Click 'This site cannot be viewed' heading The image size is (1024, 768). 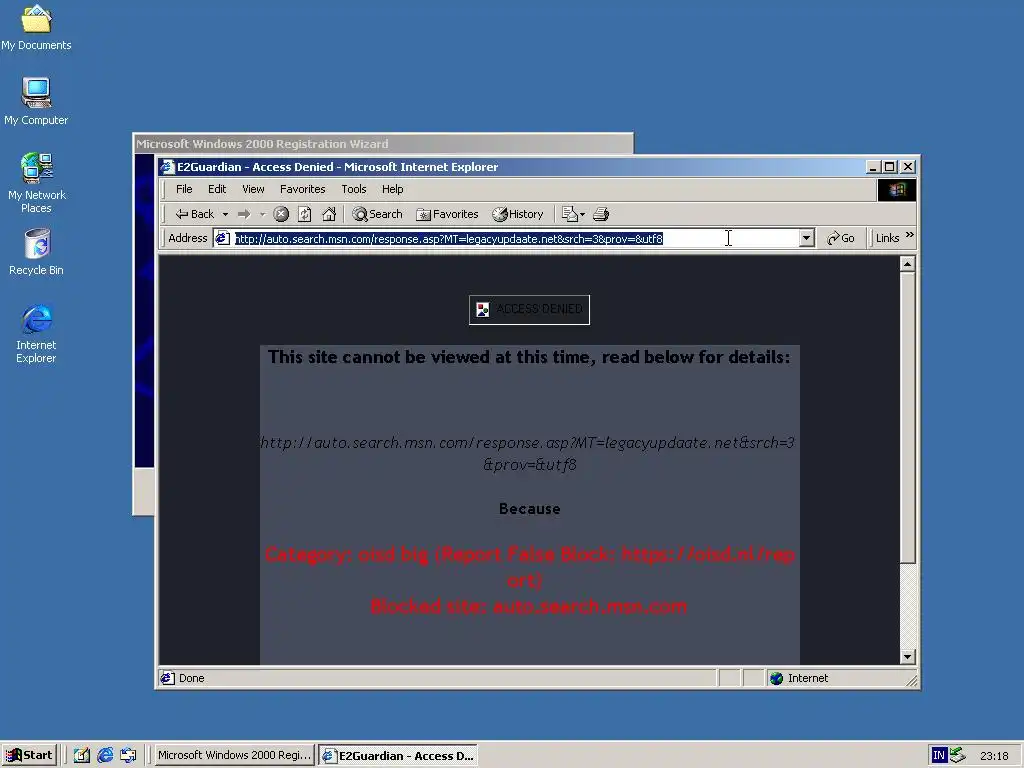click(x=529, y=357)
